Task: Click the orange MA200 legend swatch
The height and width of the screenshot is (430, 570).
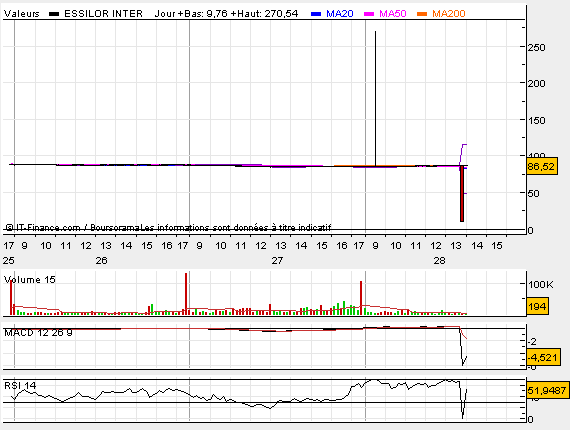Action: (422, 14)
